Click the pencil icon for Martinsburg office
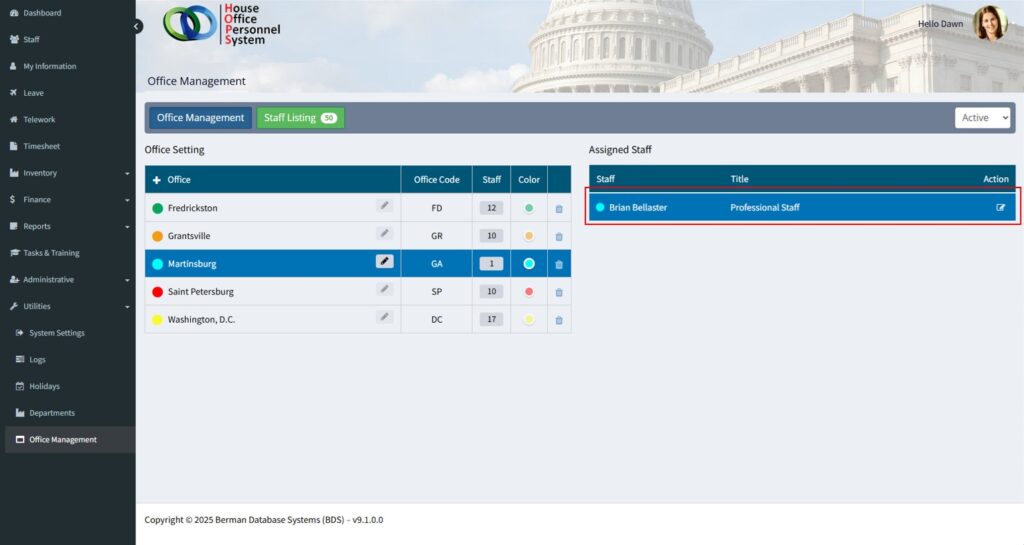This screenshot has width=1024, height=545. (x=384, y=261)
